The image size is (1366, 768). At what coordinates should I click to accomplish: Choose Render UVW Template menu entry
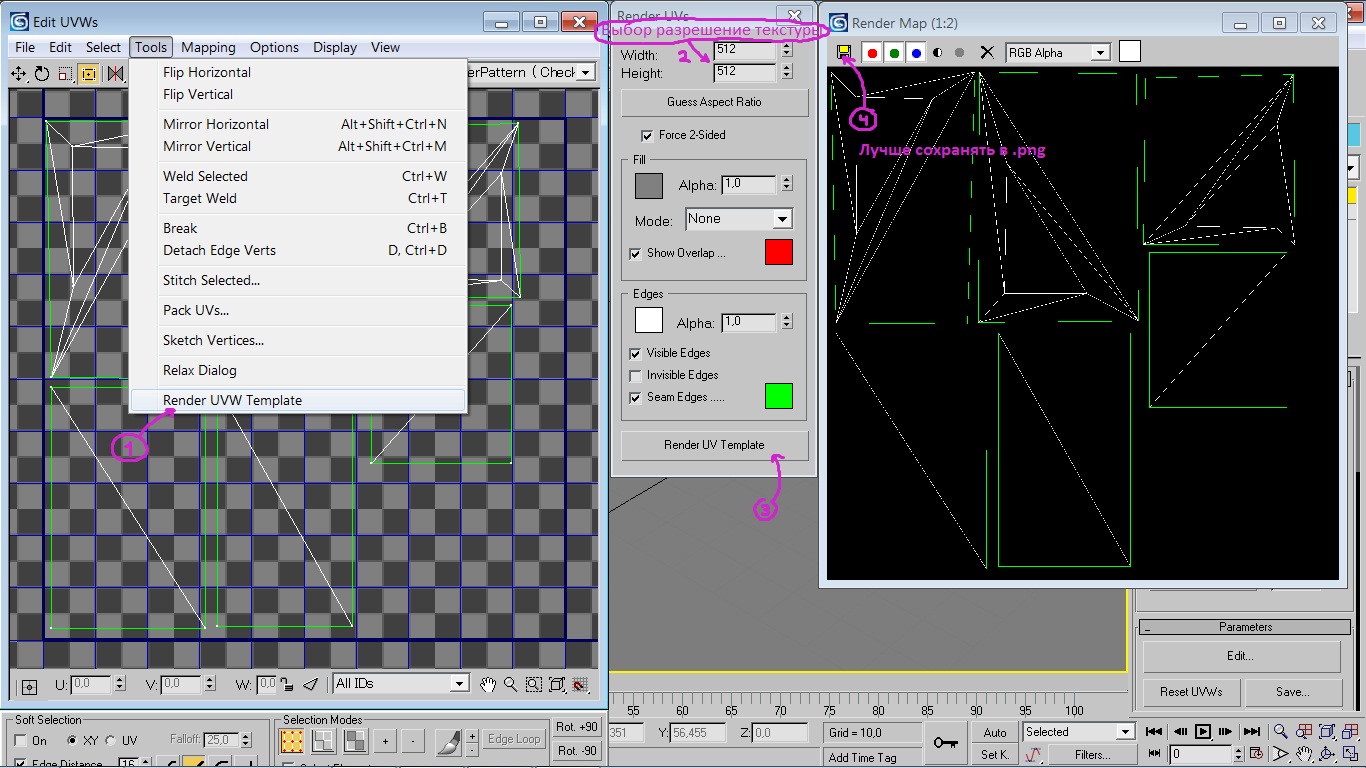(232, 400)
